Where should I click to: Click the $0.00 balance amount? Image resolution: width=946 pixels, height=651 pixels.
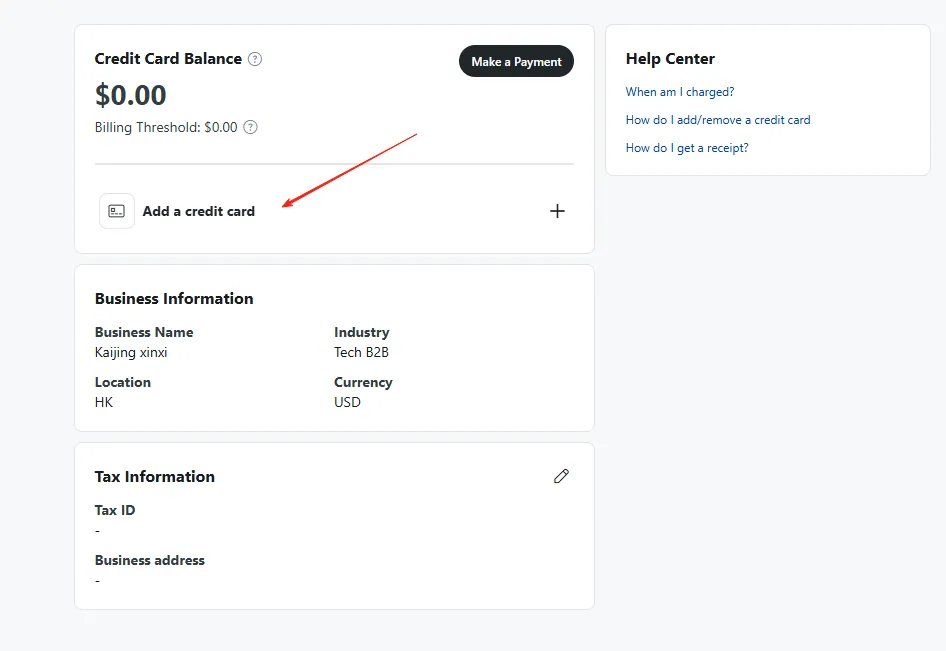click(x=131, y=95)
